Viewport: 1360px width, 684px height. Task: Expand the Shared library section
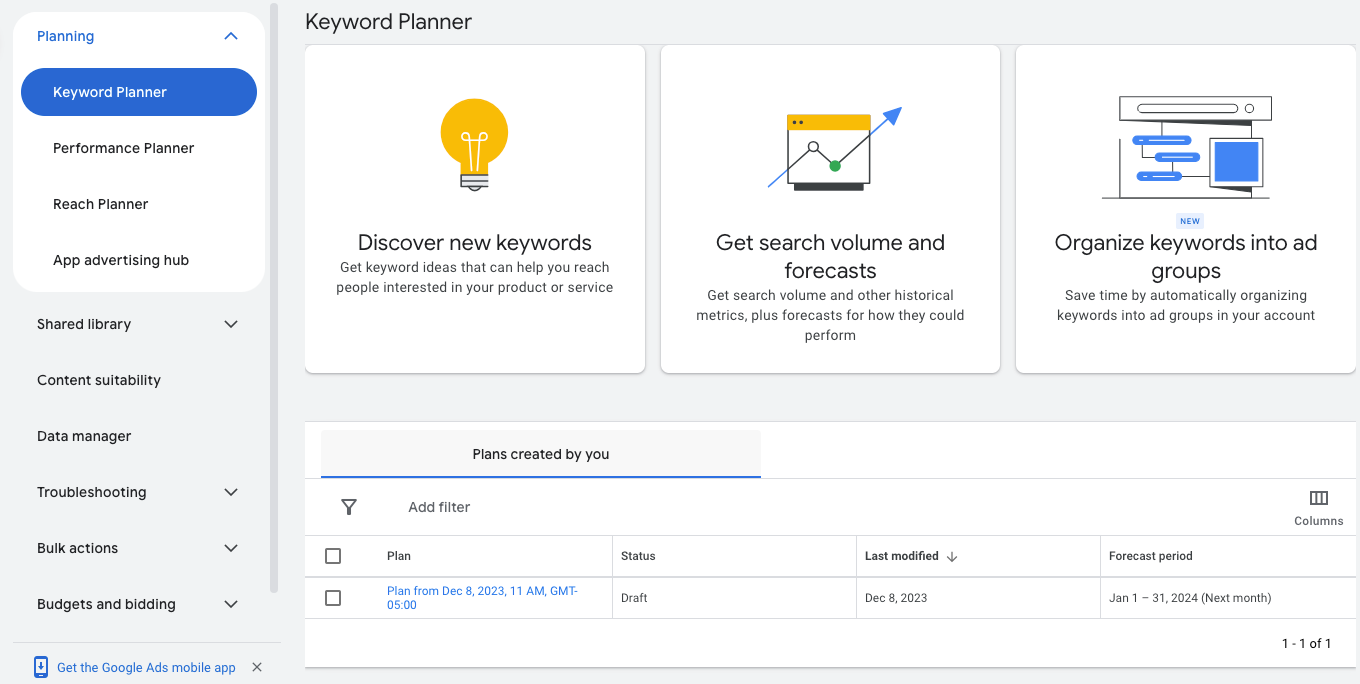231,324
